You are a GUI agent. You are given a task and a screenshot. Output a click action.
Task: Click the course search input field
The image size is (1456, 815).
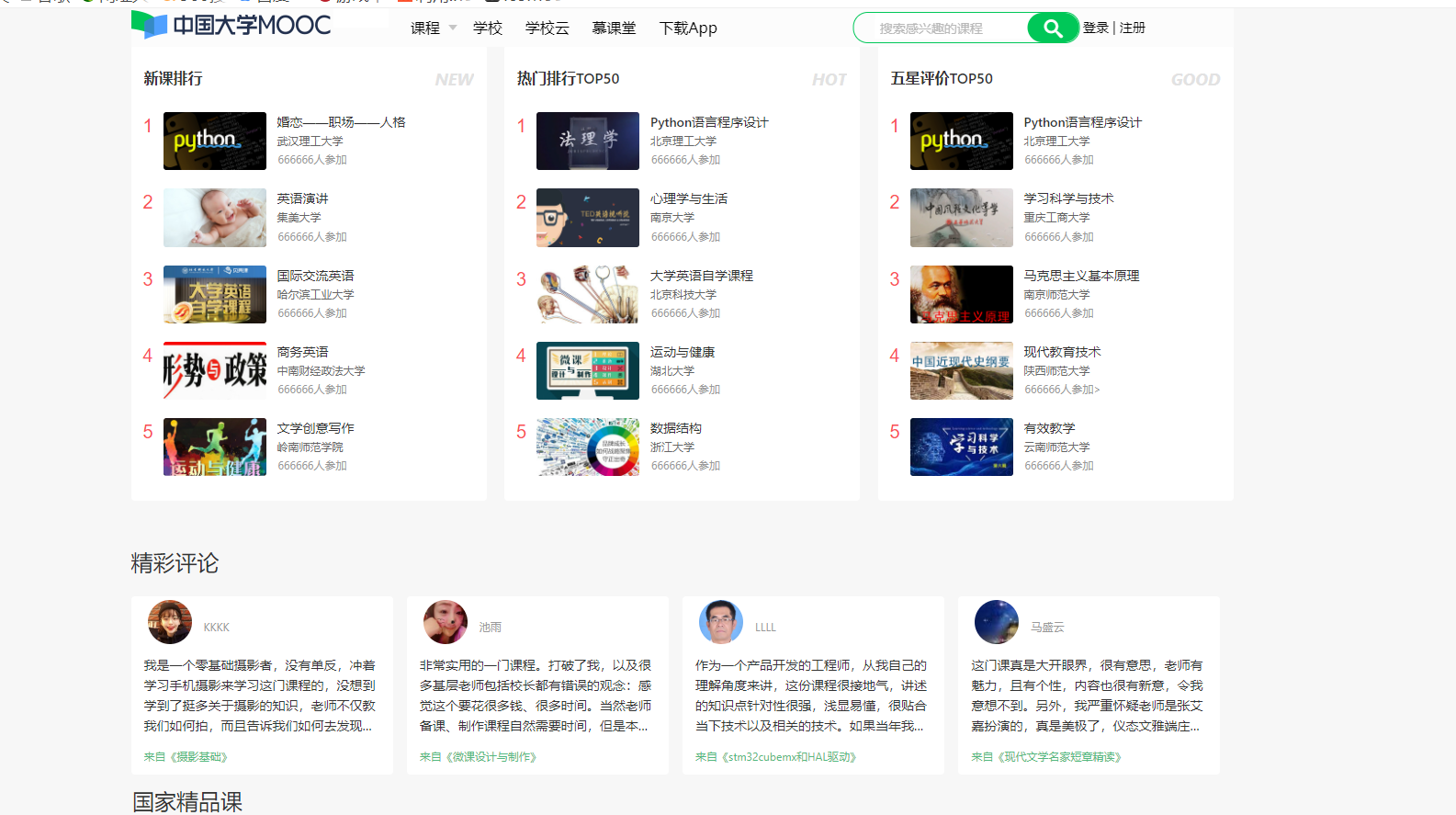[941, 28]
